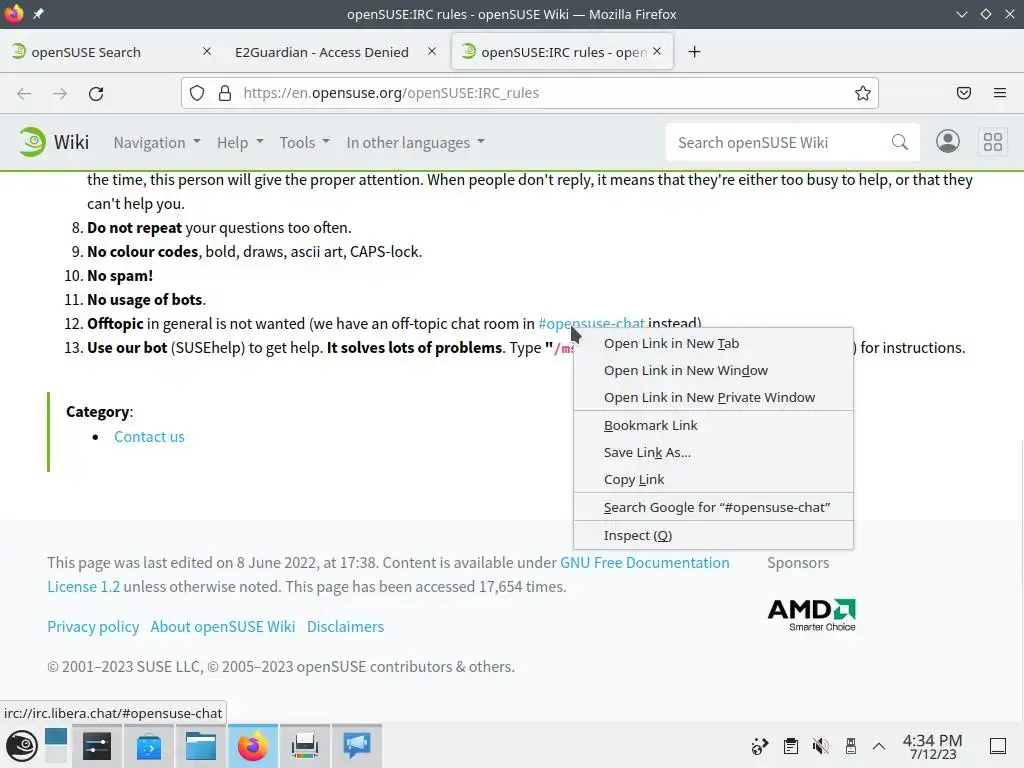Open the user account avatar menu
This screenshot has height=768, width=1024.
[948, 142]
